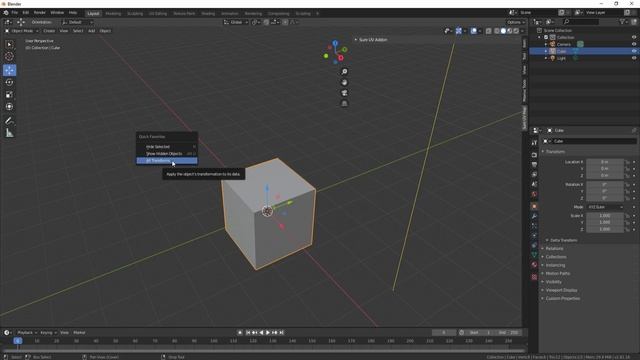Open the Add menu in viewport header
Viewport: 640px width, 360px height.
pyautogui.click(x=91, y=31)
